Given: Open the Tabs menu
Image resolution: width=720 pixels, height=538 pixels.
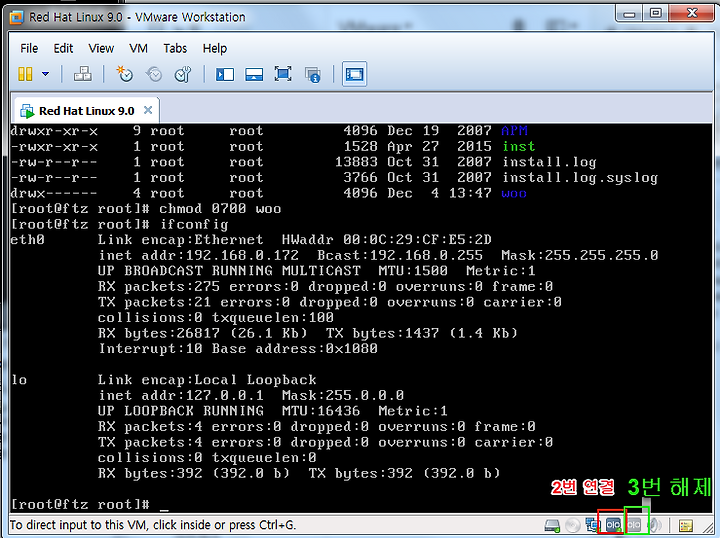Looking at the screenshot, I should tap(175, 48).
